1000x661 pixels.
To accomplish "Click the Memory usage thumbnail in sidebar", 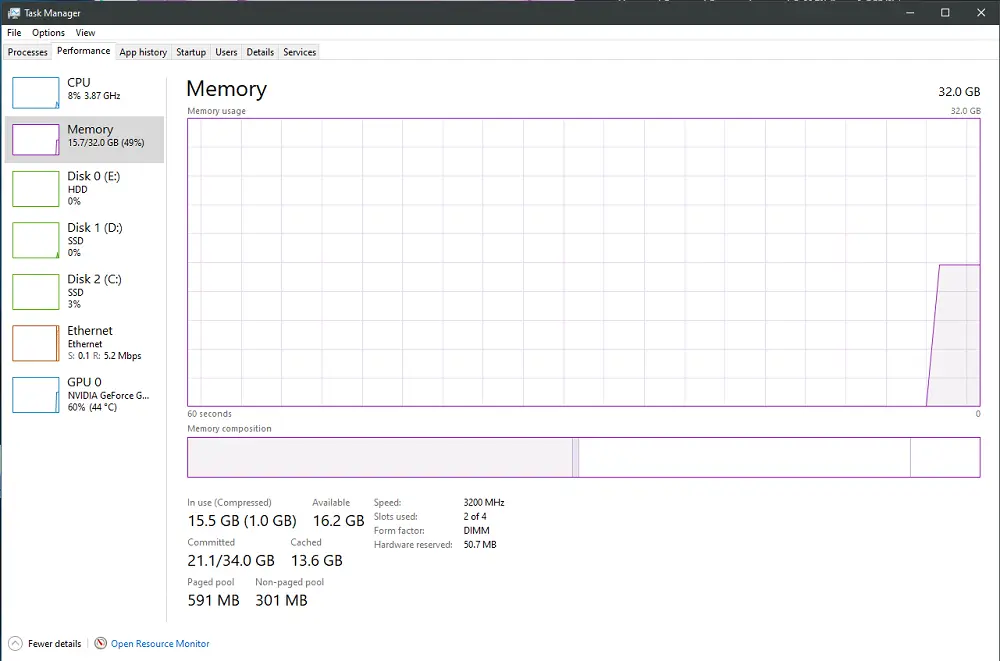I will (36, 139).
